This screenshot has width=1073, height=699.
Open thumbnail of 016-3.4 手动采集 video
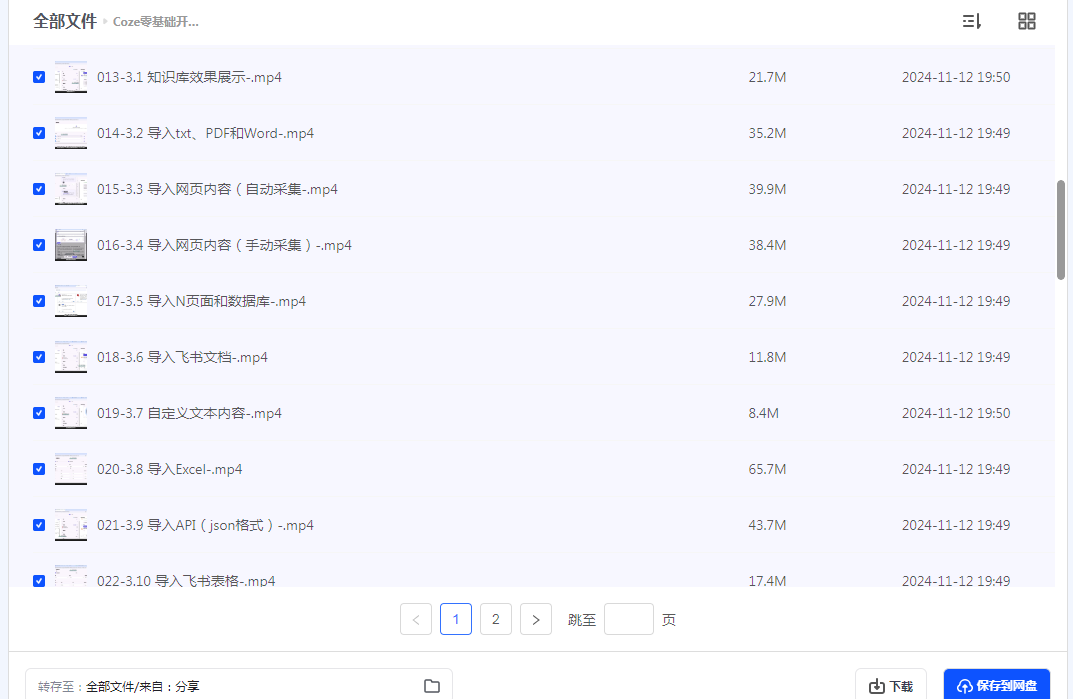[x=71, y=245]
